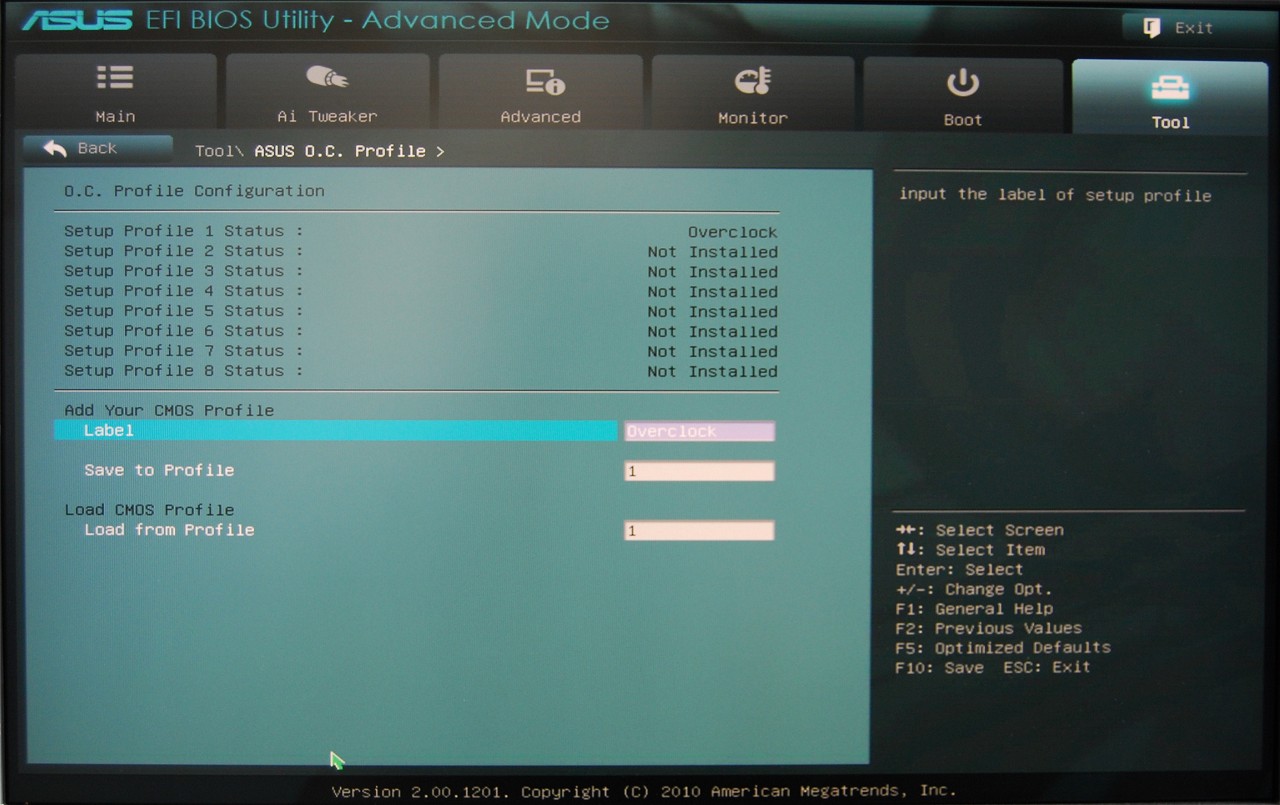Viewport: 1280px width, 805px height.
Task: Click Setup Profile 6 Status row
Action: tap(420, 331)
